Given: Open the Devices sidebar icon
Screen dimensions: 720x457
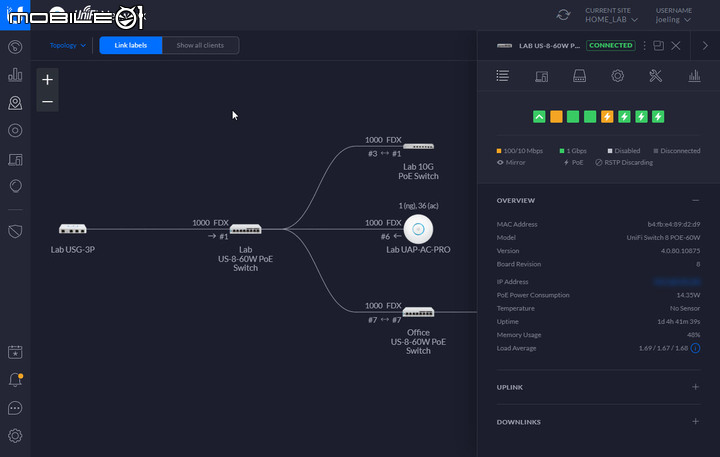Looking at the screenshot, I should pos(15,159).
